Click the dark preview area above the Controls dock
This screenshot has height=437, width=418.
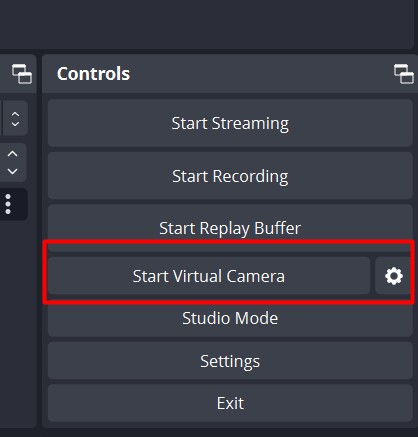207,24
